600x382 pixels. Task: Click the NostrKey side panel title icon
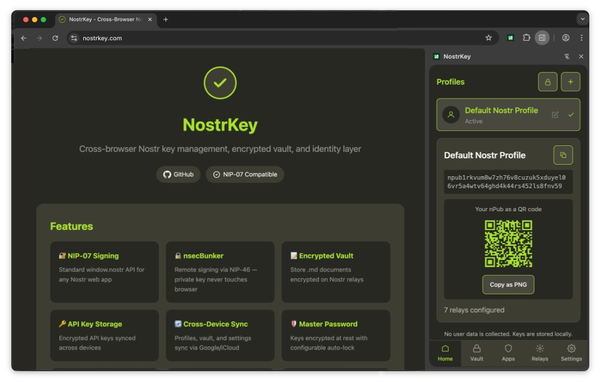pyautogui.click(x=436, y=57)
